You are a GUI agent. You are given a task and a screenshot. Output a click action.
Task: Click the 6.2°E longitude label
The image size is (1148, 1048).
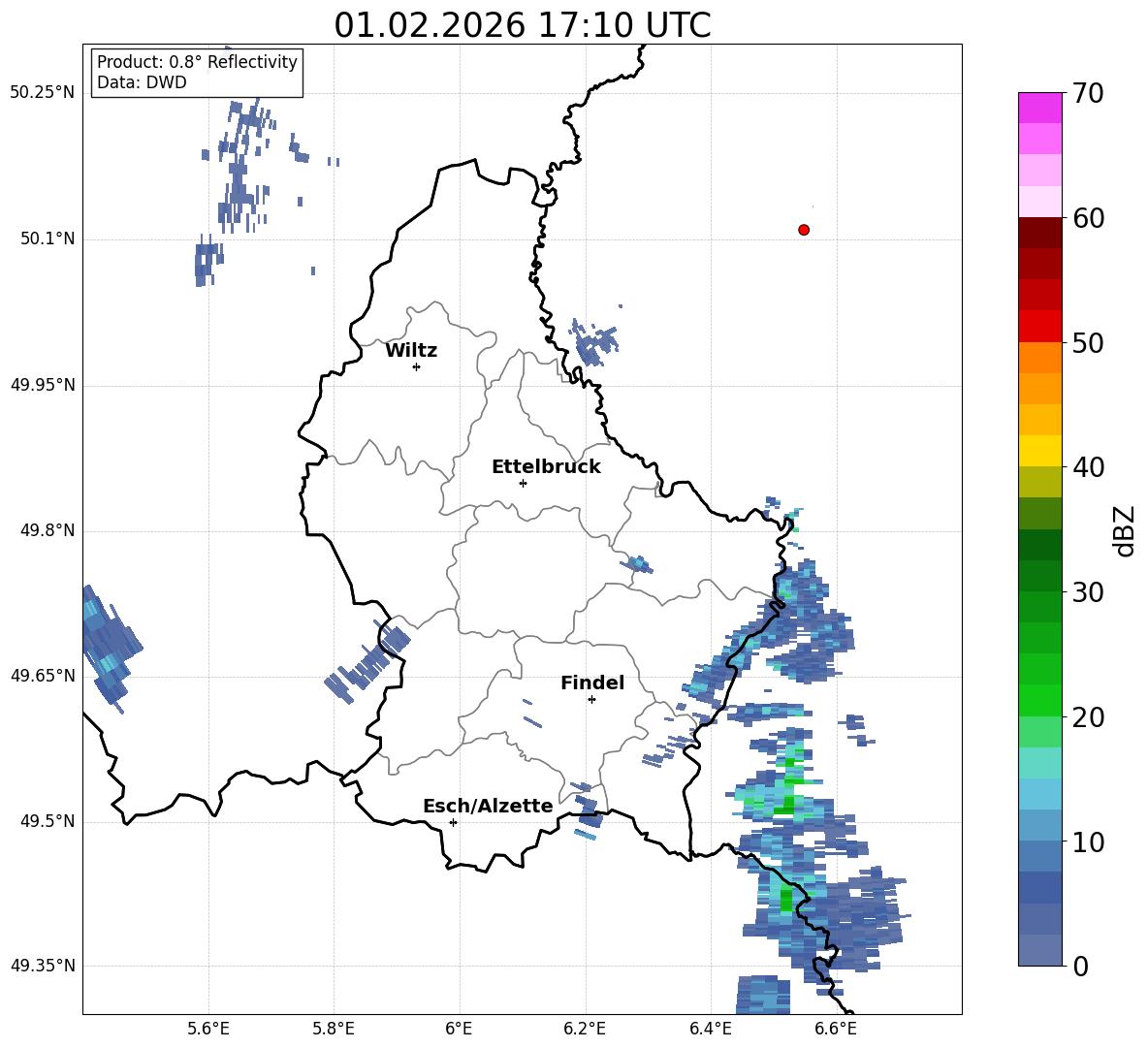[585, 1030]
